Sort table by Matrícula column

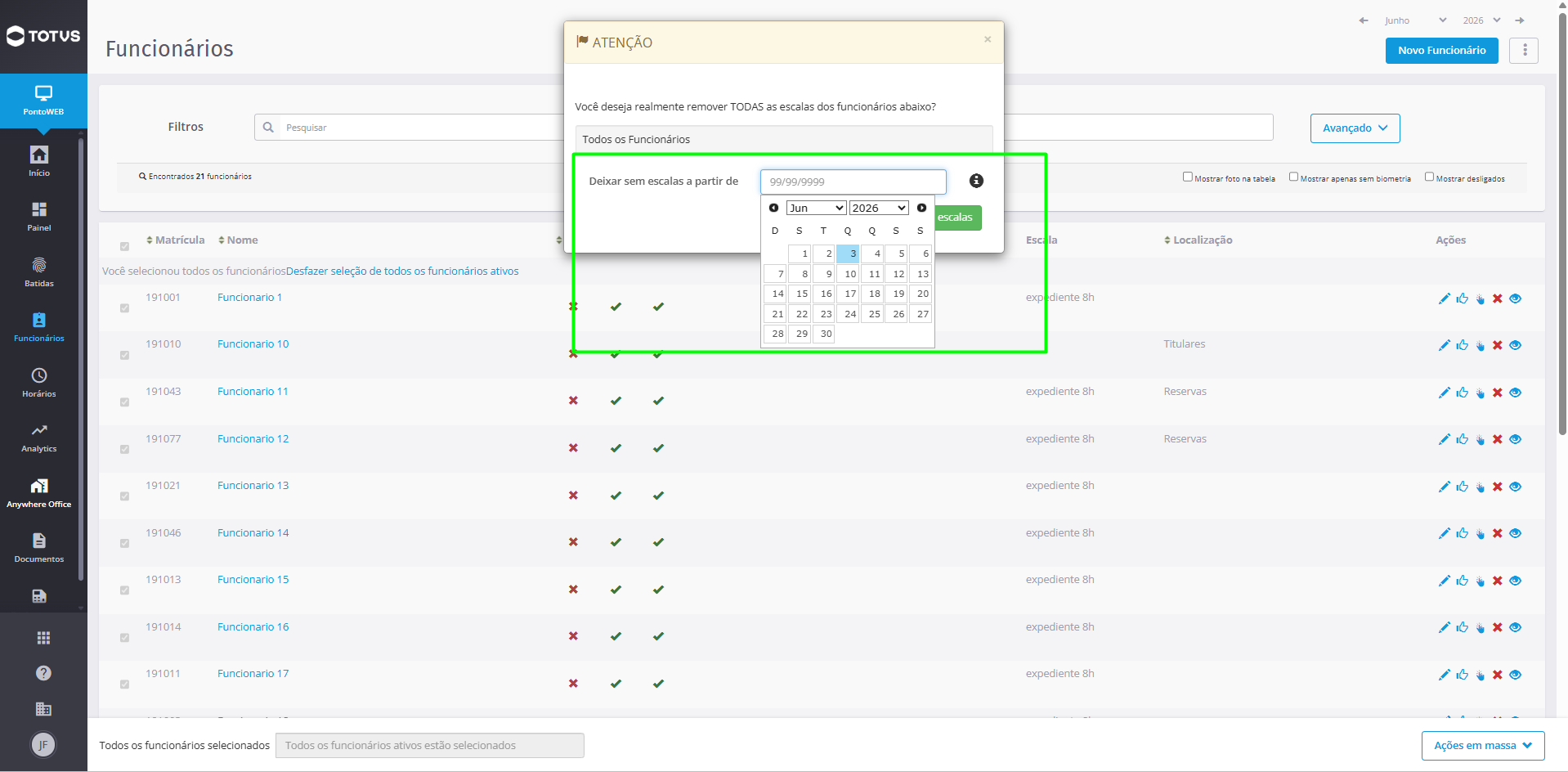176,240
